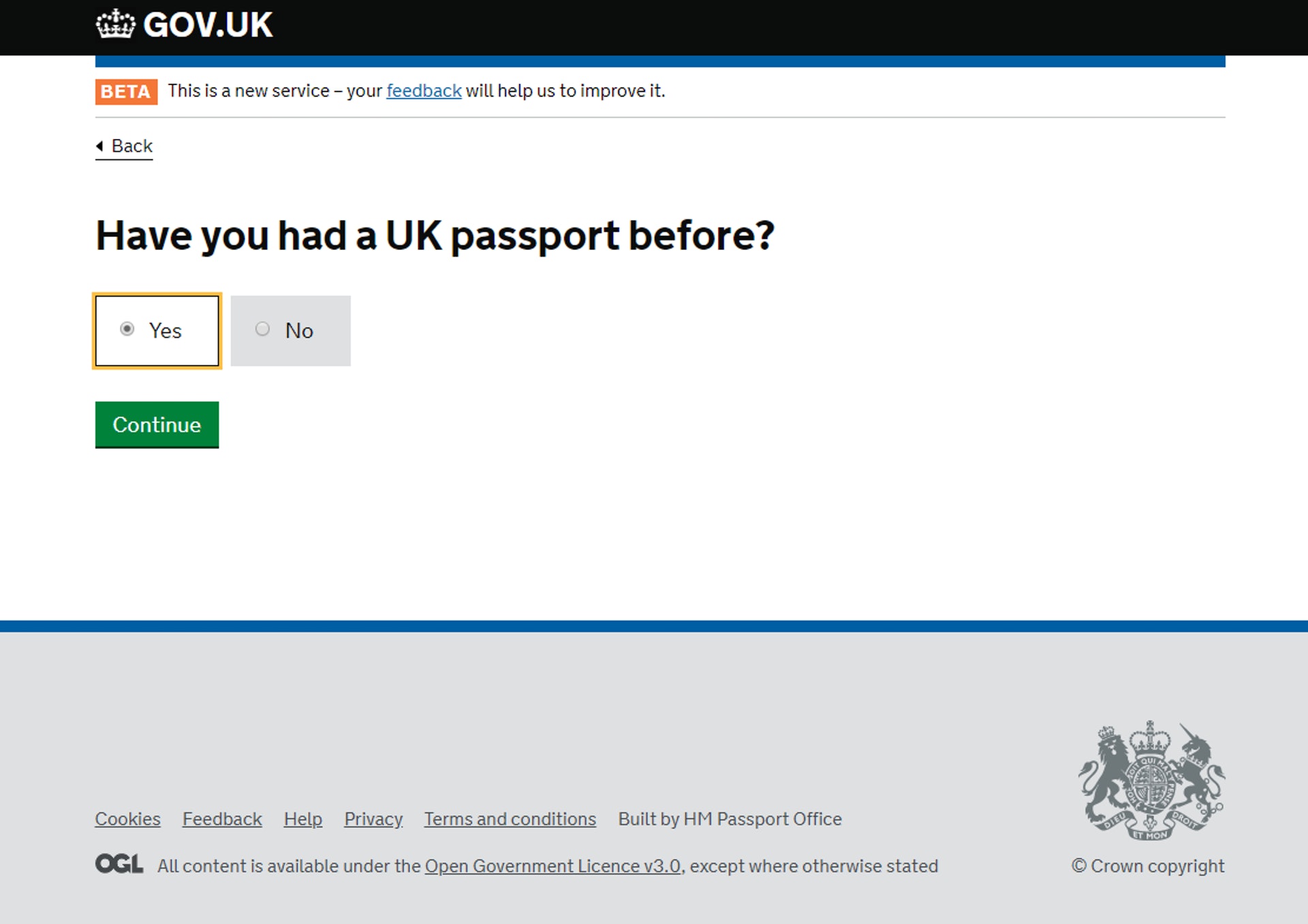Click the Cookies footer link
Screen dimensions: 1308x924
[128, 818]
